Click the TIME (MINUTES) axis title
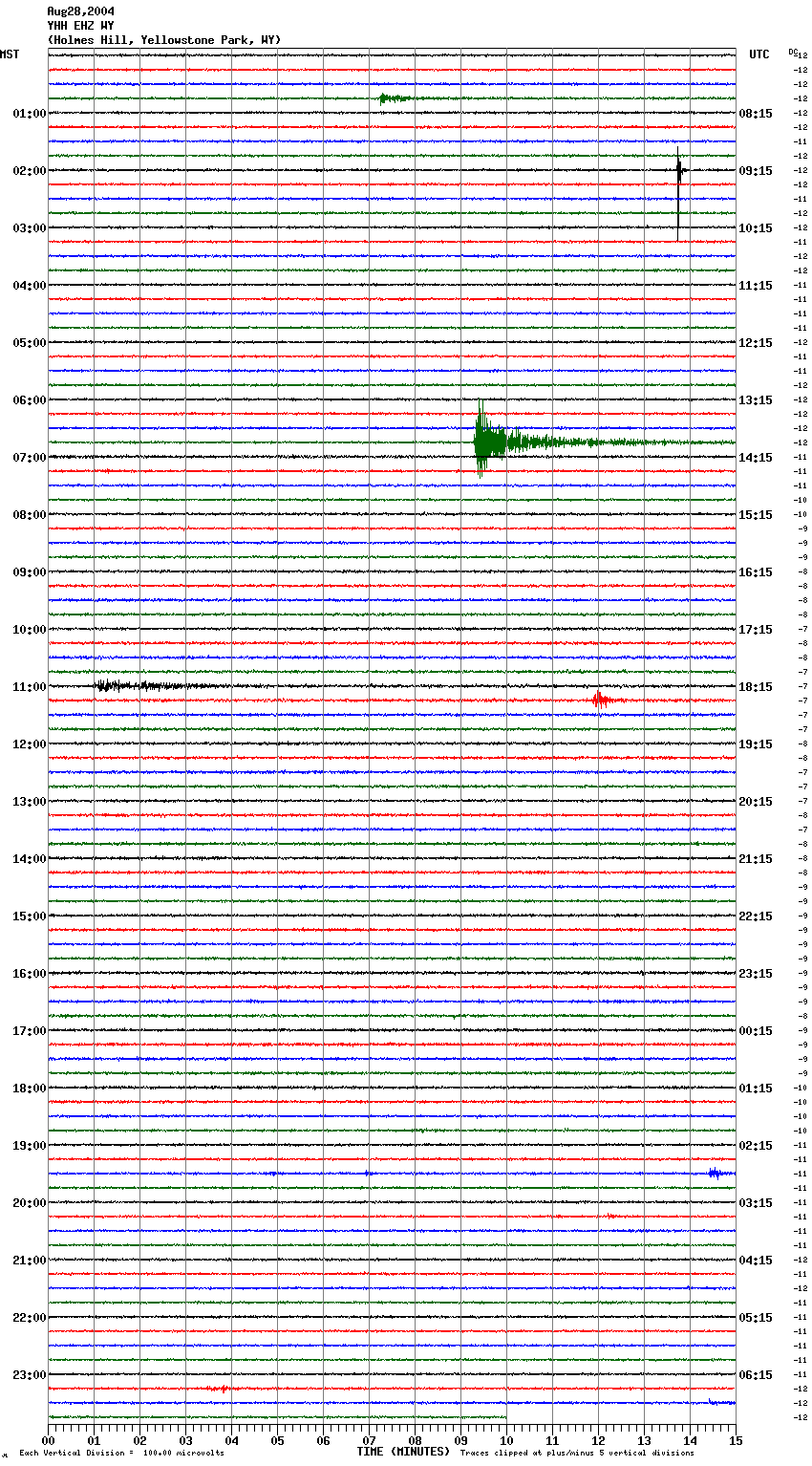This screenshot has height=1466, width=812. 403,1452
